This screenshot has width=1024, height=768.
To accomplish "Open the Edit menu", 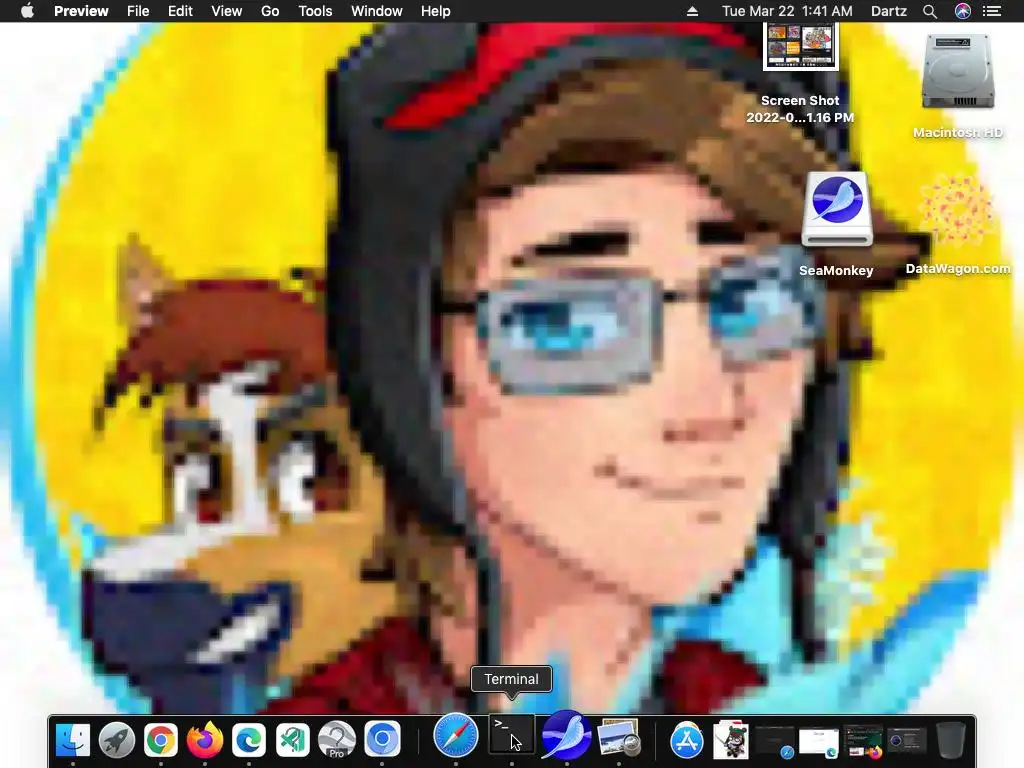I will tap(180, 11).
